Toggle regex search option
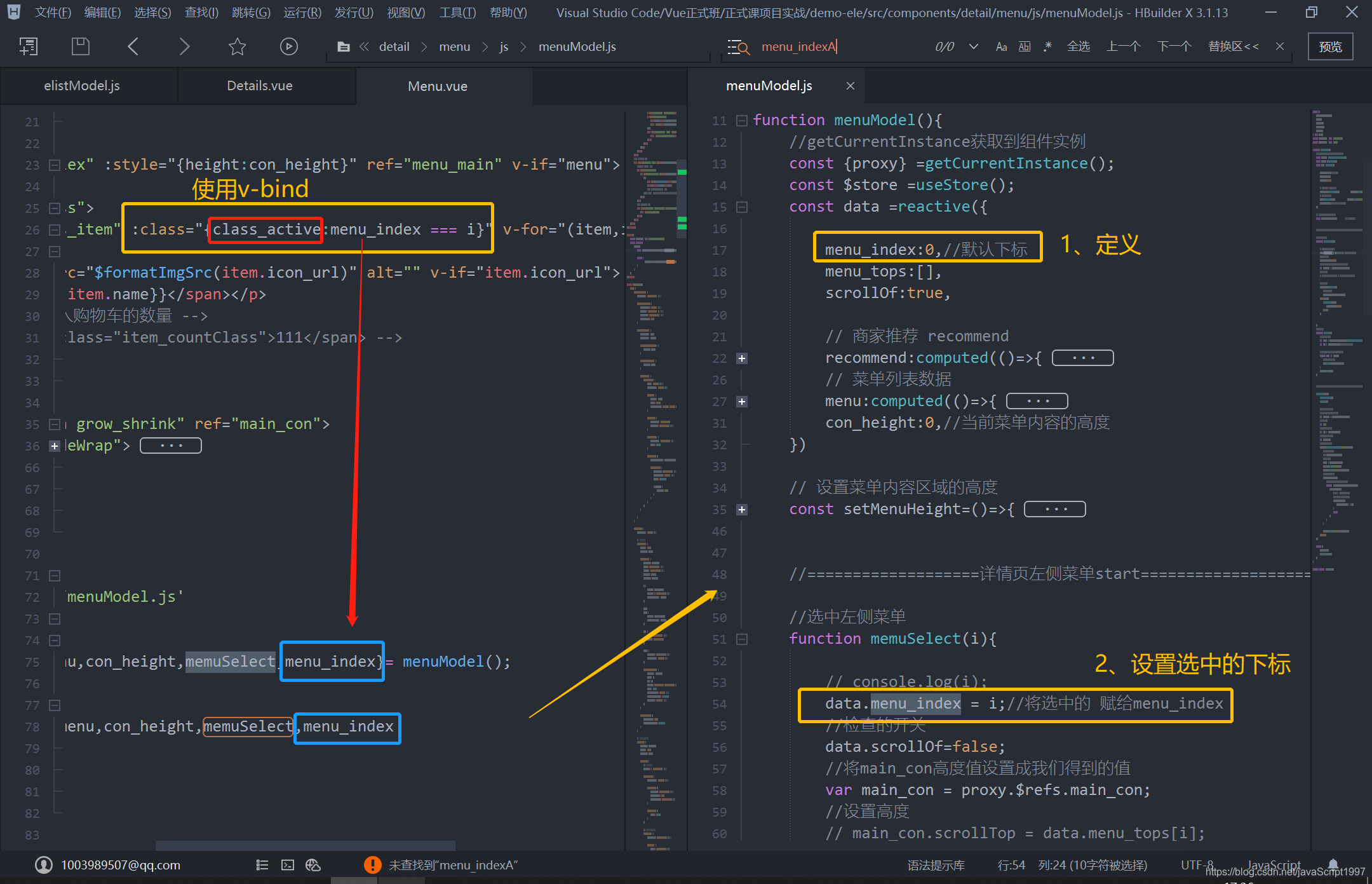1372x884 pixels. (1047, 46)
